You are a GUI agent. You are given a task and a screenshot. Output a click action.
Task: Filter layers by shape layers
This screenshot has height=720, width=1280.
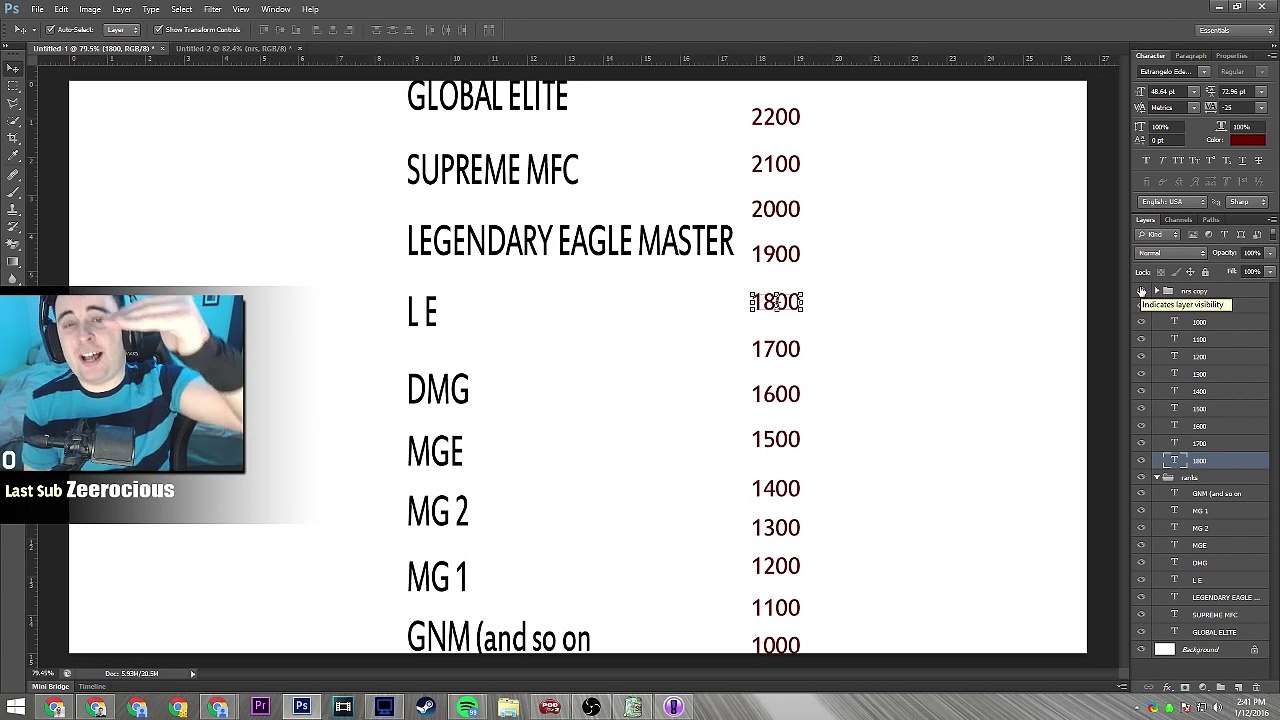[x=1240, y=234]
